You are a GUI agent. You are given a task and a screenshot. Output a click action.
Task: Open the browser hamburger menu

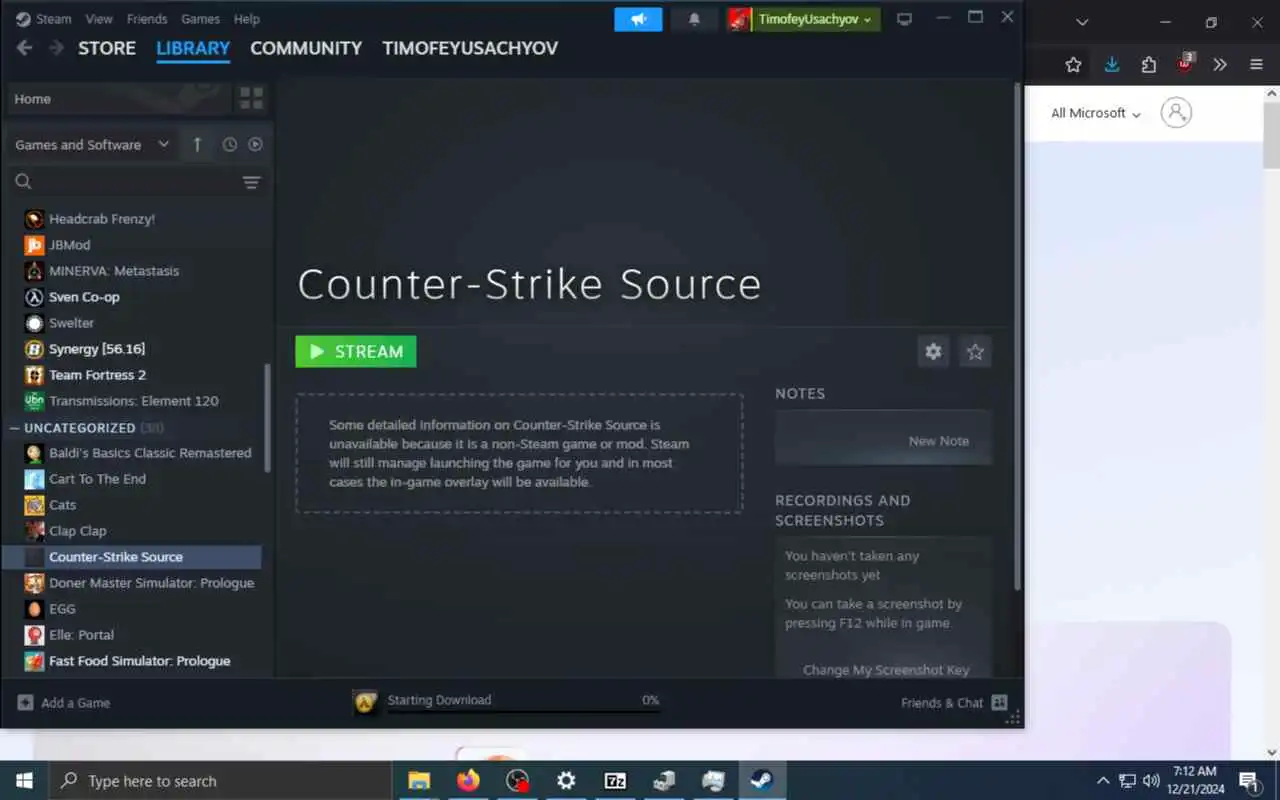click(1256, 65)
